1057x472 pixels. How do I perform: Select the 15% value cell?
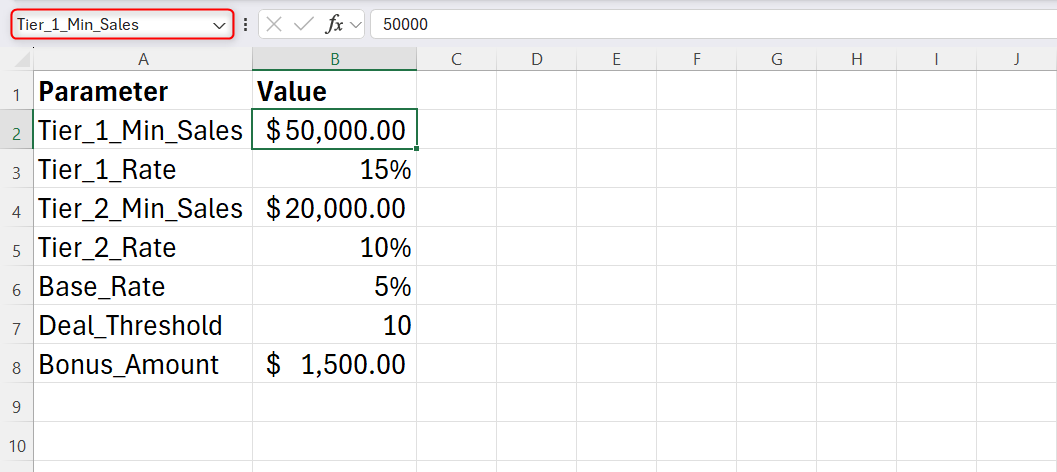334,169
